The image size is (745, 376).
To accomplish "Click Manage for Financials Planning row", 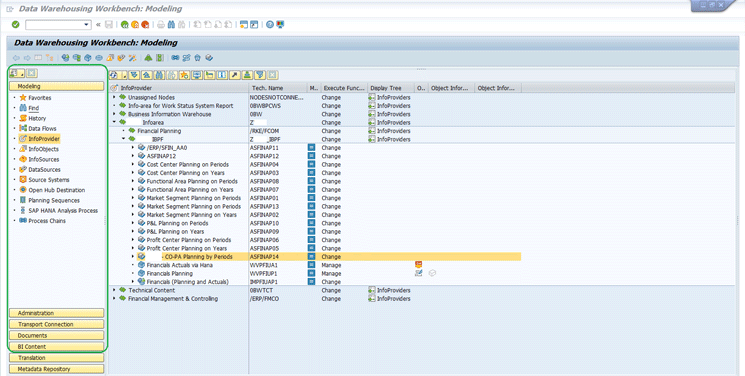I will [331, 273].
